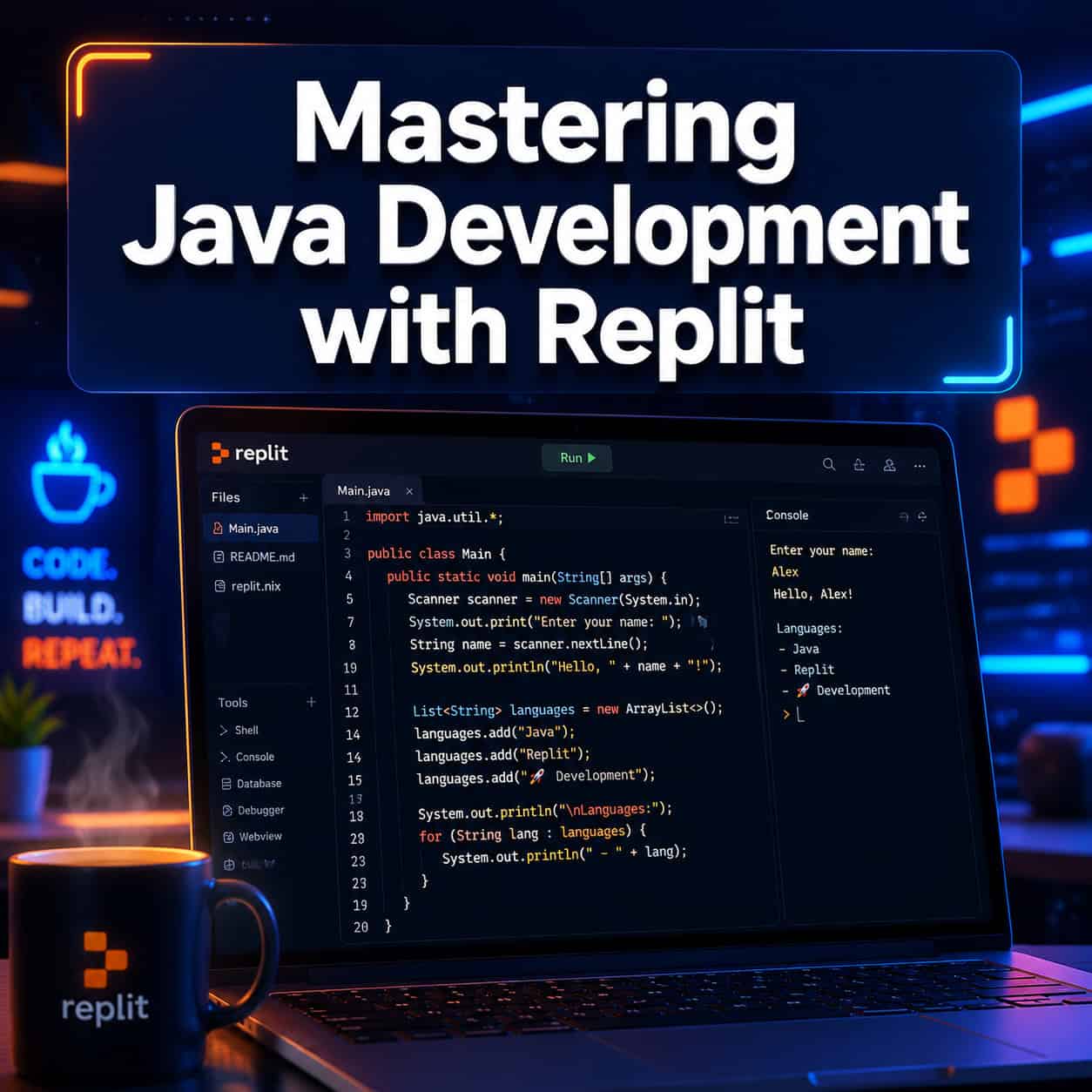The height and width of the screenshot is (1092, 1092).
Task: Add a new file with Files plus icon
Action: pyautogui.click(x=303, y=497)
